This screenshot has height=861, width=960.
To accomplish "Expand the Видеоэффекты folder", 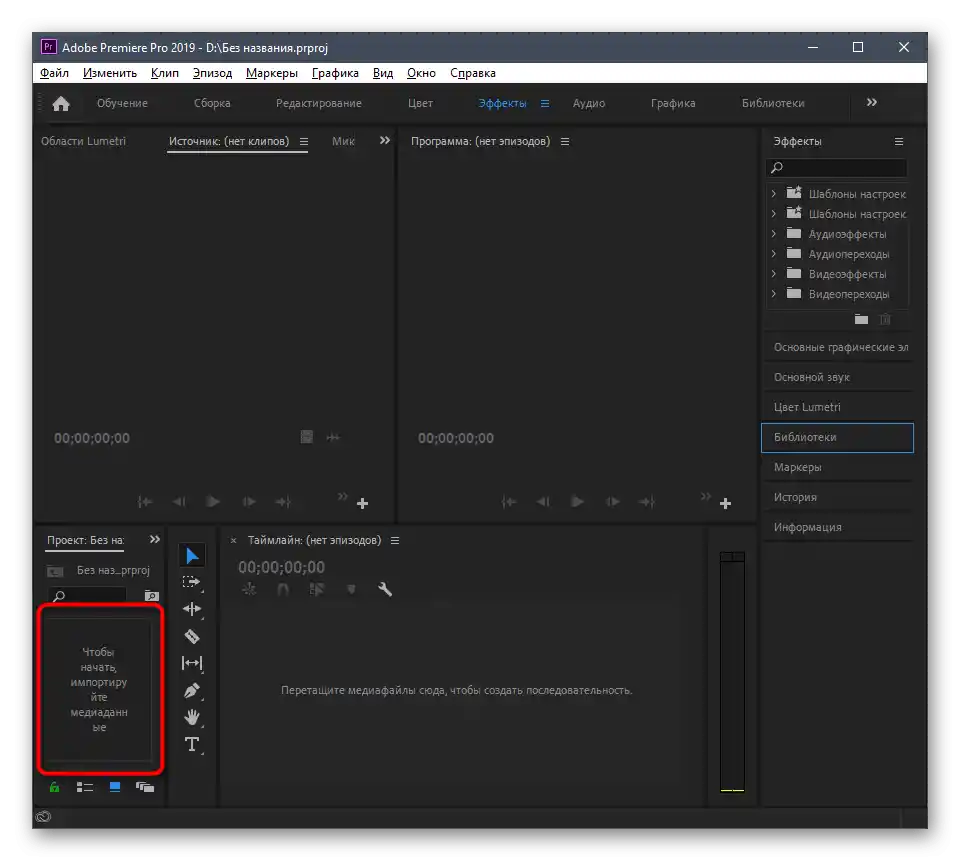I will (x=773, y=274).
